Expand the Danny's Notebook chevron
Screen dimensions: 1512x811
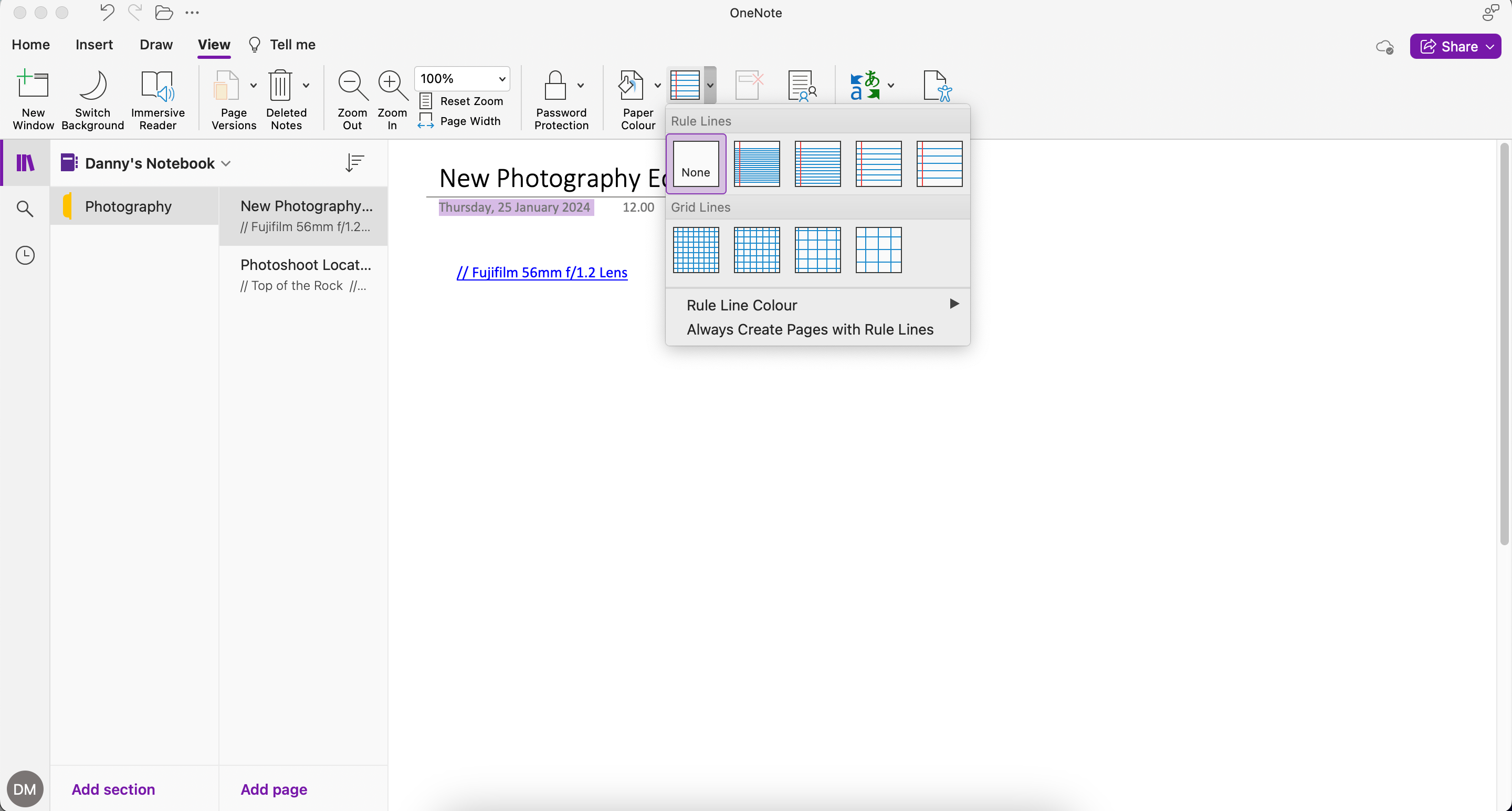(226, 163)
